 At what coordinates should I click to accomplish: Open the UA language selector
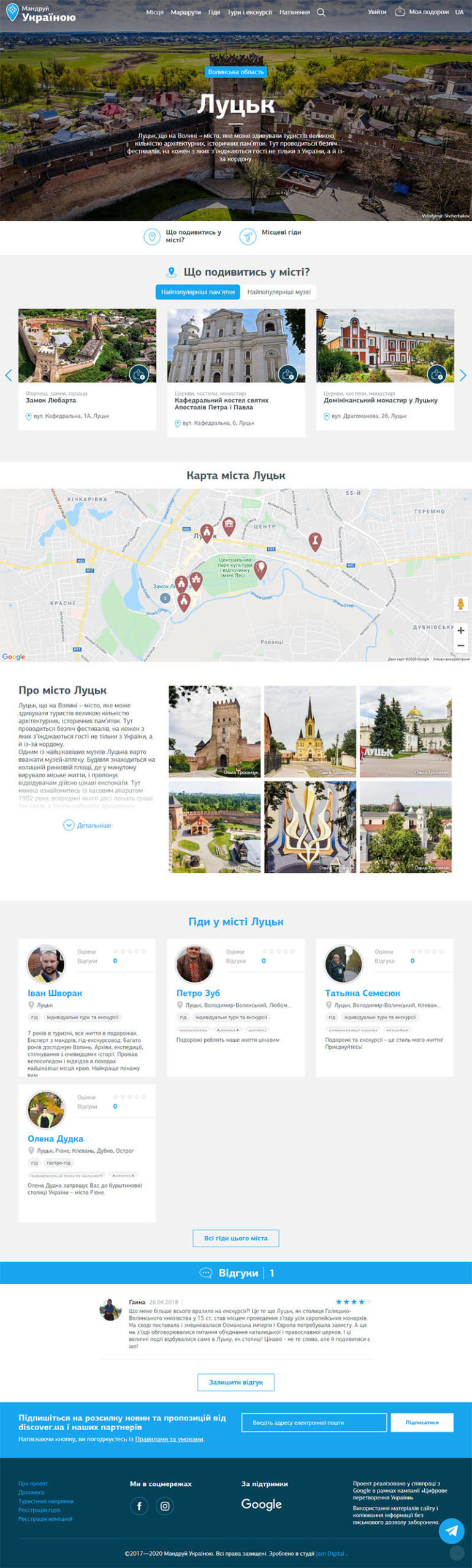pyautogui.click(x=459, y=12)
